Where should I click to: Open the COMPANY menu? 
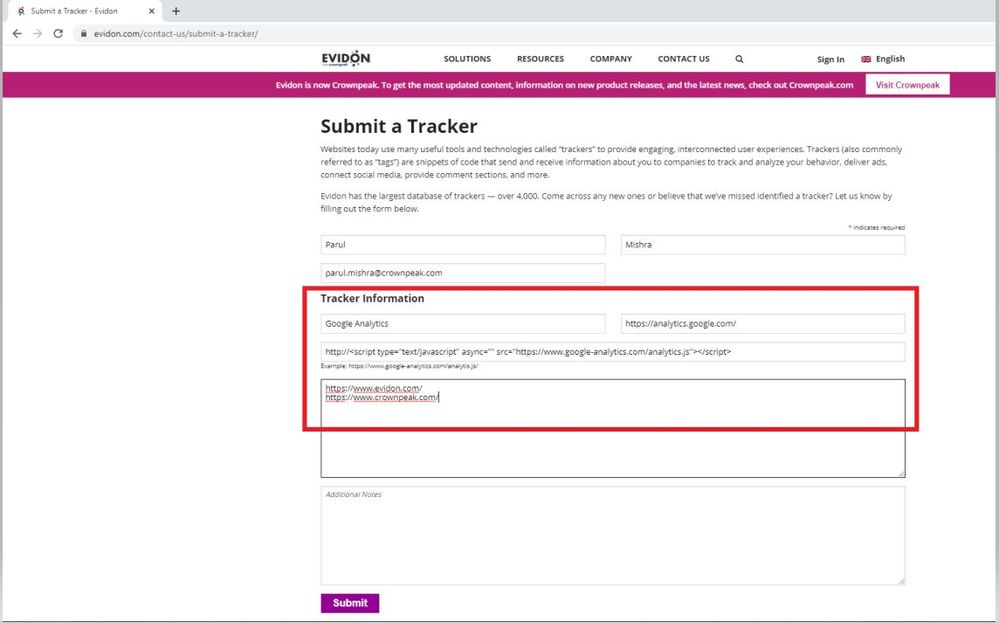click(x=611, y=59)
